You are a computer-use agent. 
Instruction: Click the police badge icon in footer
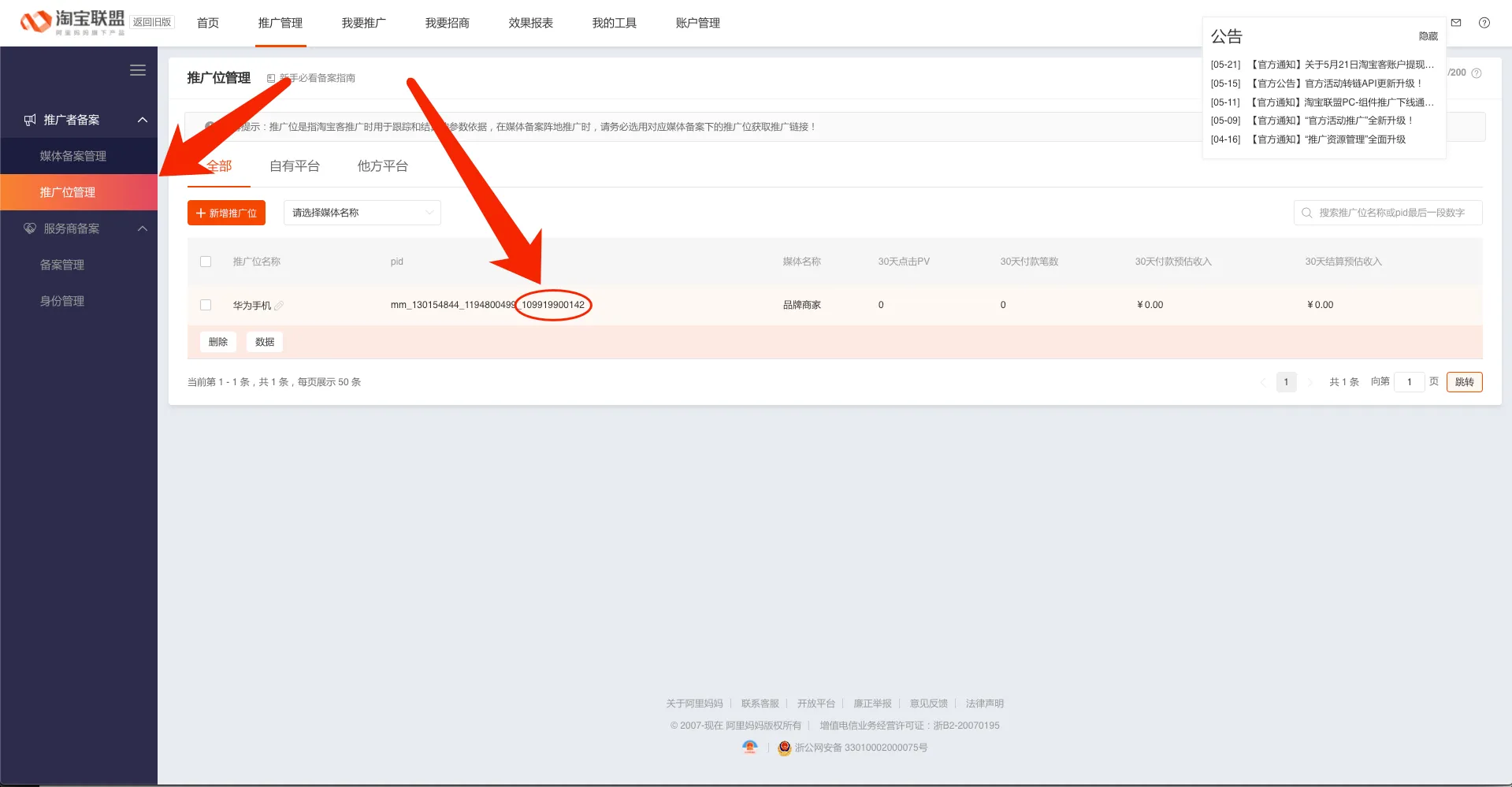click(785, 748)
